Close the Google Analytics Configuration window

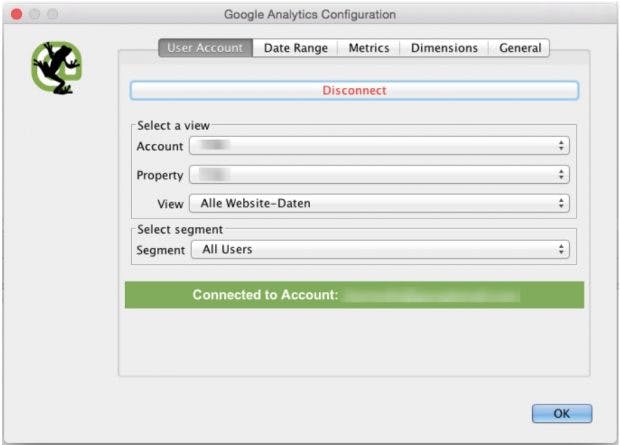pyautogui.click(x=17, y=14)
